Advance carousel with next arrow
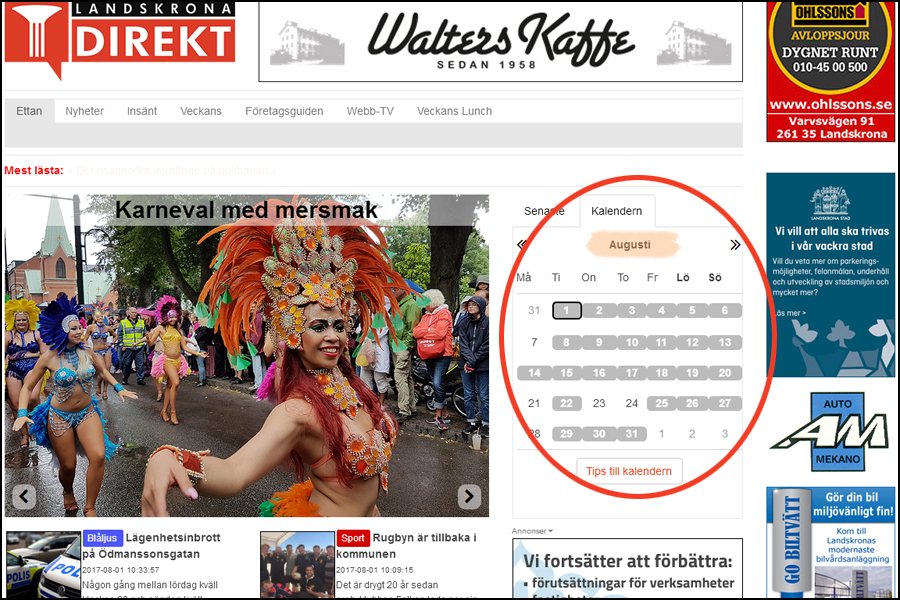 click(469, 496)
